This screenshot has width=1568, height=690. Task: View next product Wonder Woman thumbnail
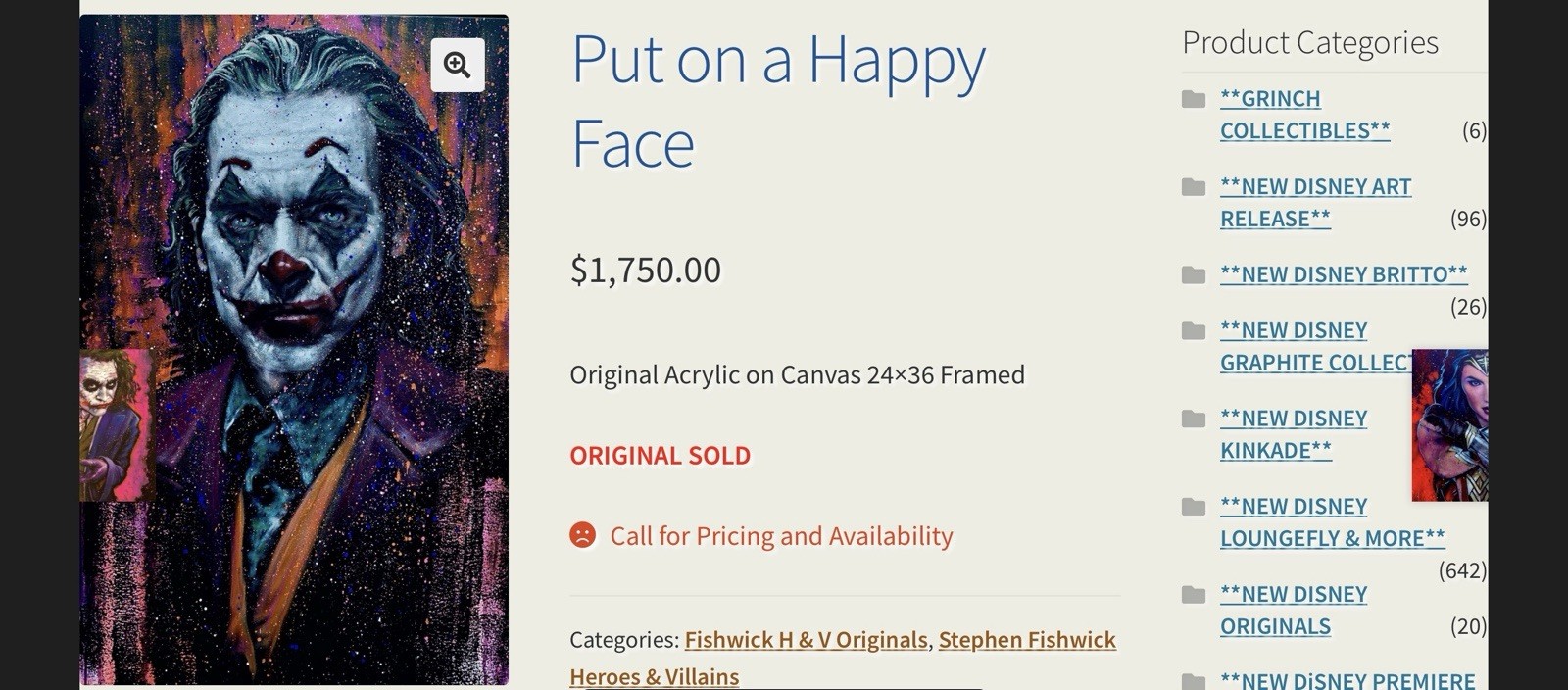pyautogui.click(x=1449, y=425)
